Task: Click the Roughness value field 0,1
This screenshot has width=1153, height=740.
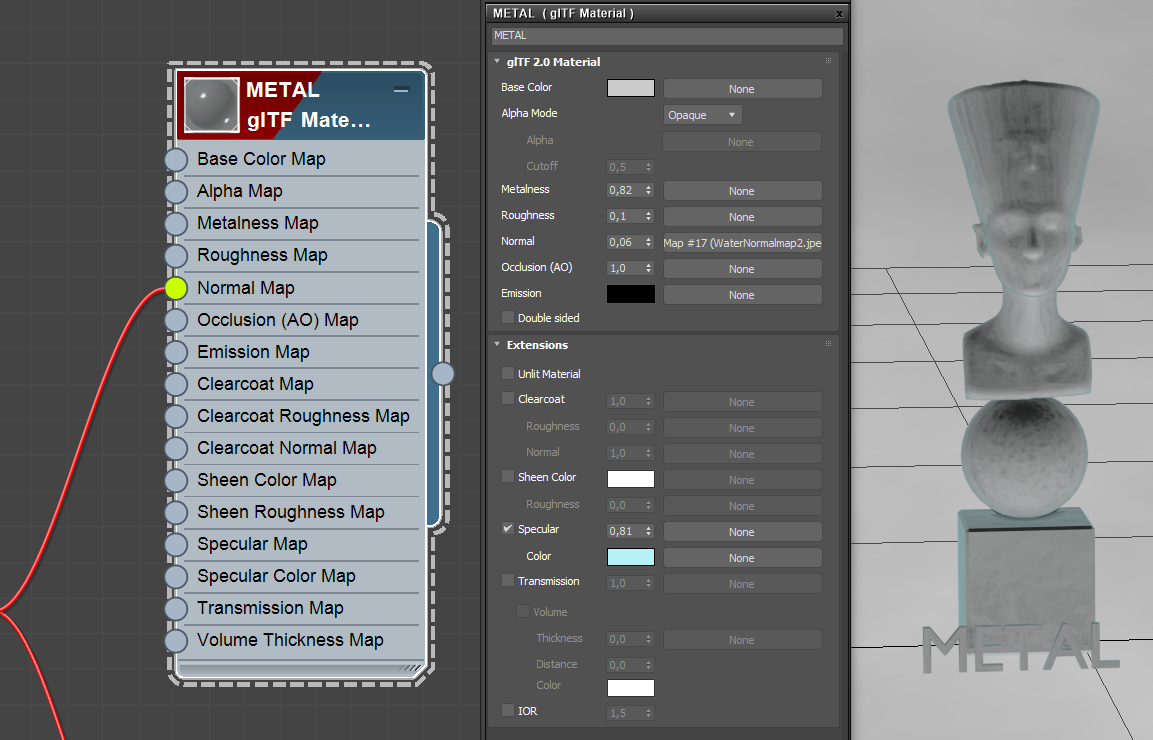Action: click(625, 216)
